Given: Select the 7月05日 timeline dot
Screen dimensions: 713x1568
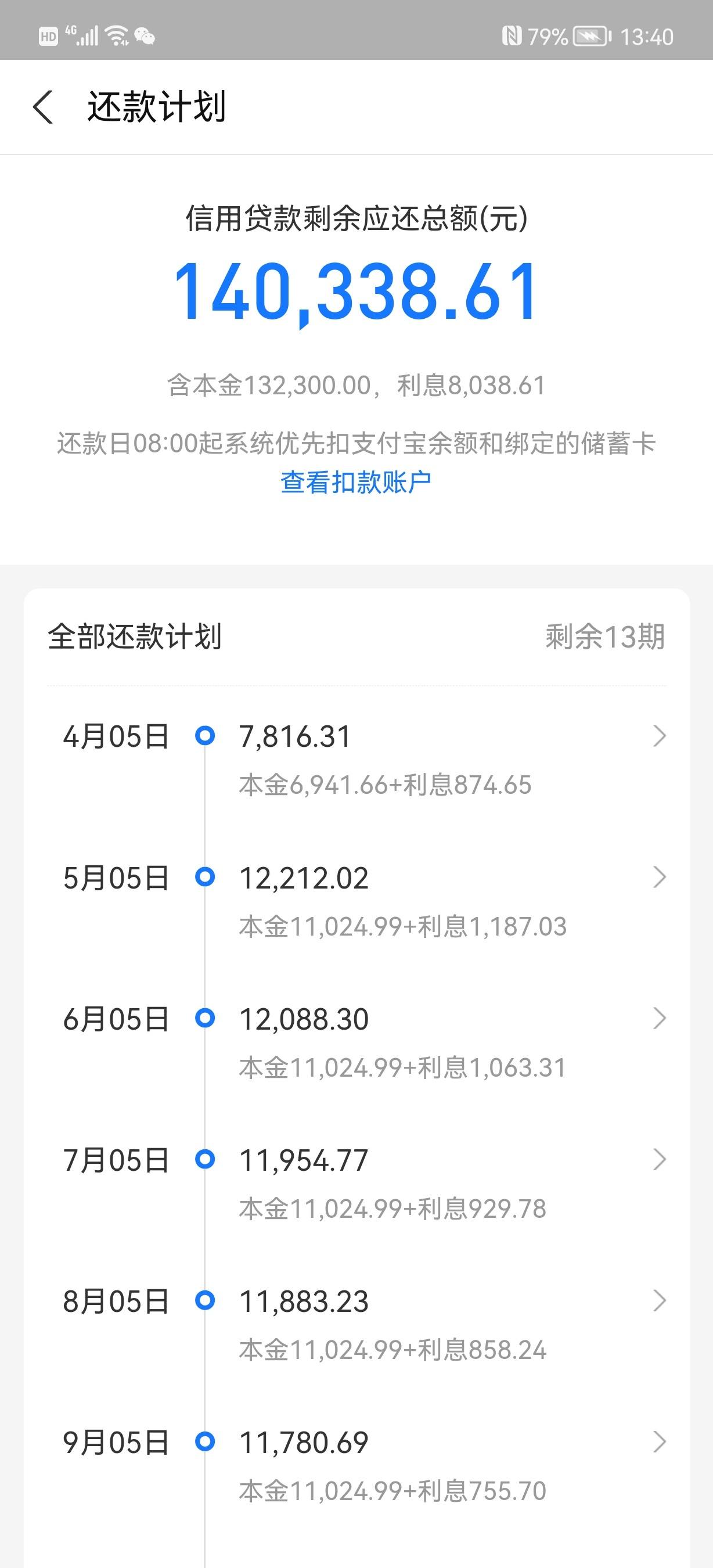Looking at the screenshot, I should point(205,1159).
